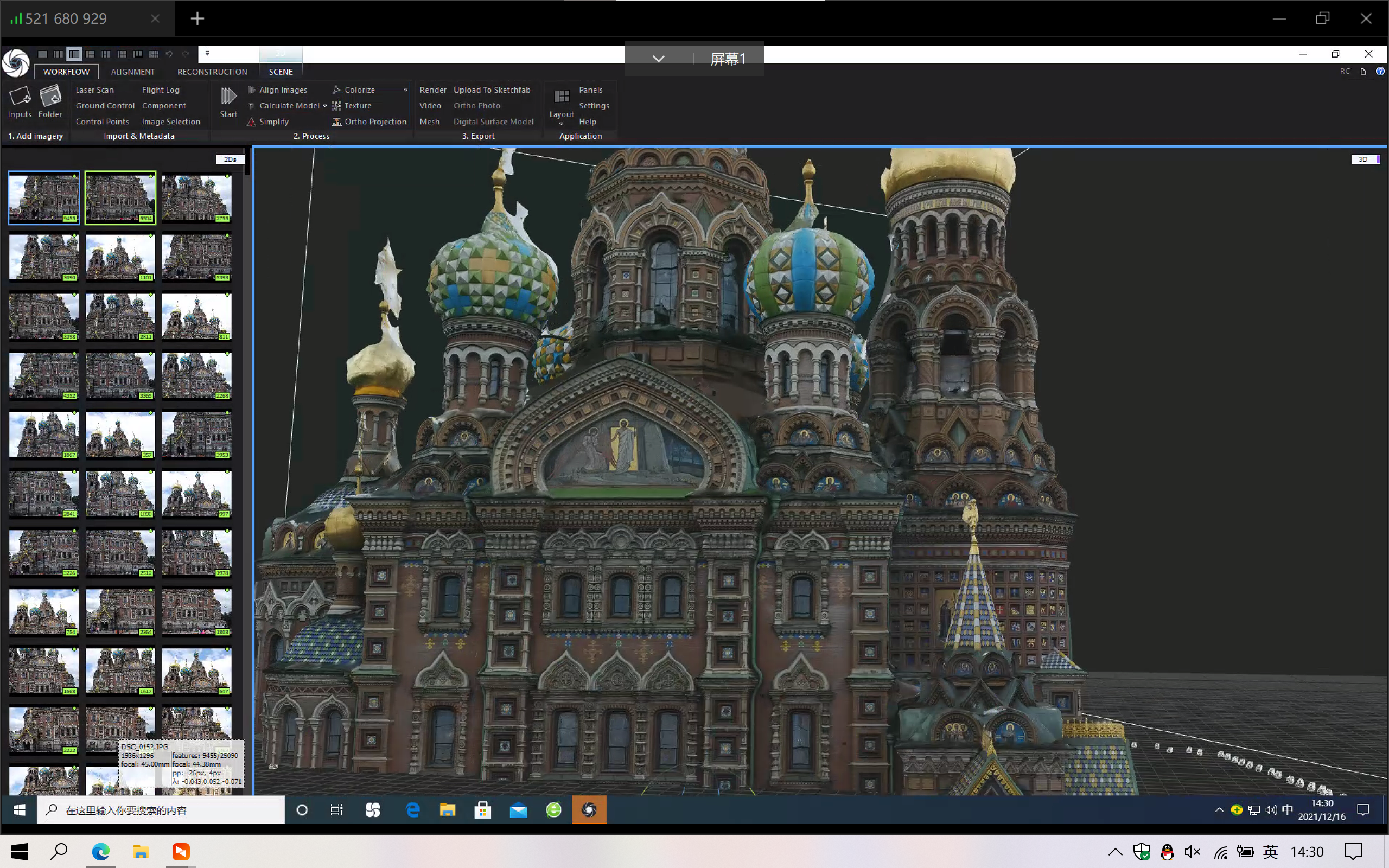Show hidden icons on the remote taskbar tray
Screen dimensions: 1389x868
(1219, 810)
